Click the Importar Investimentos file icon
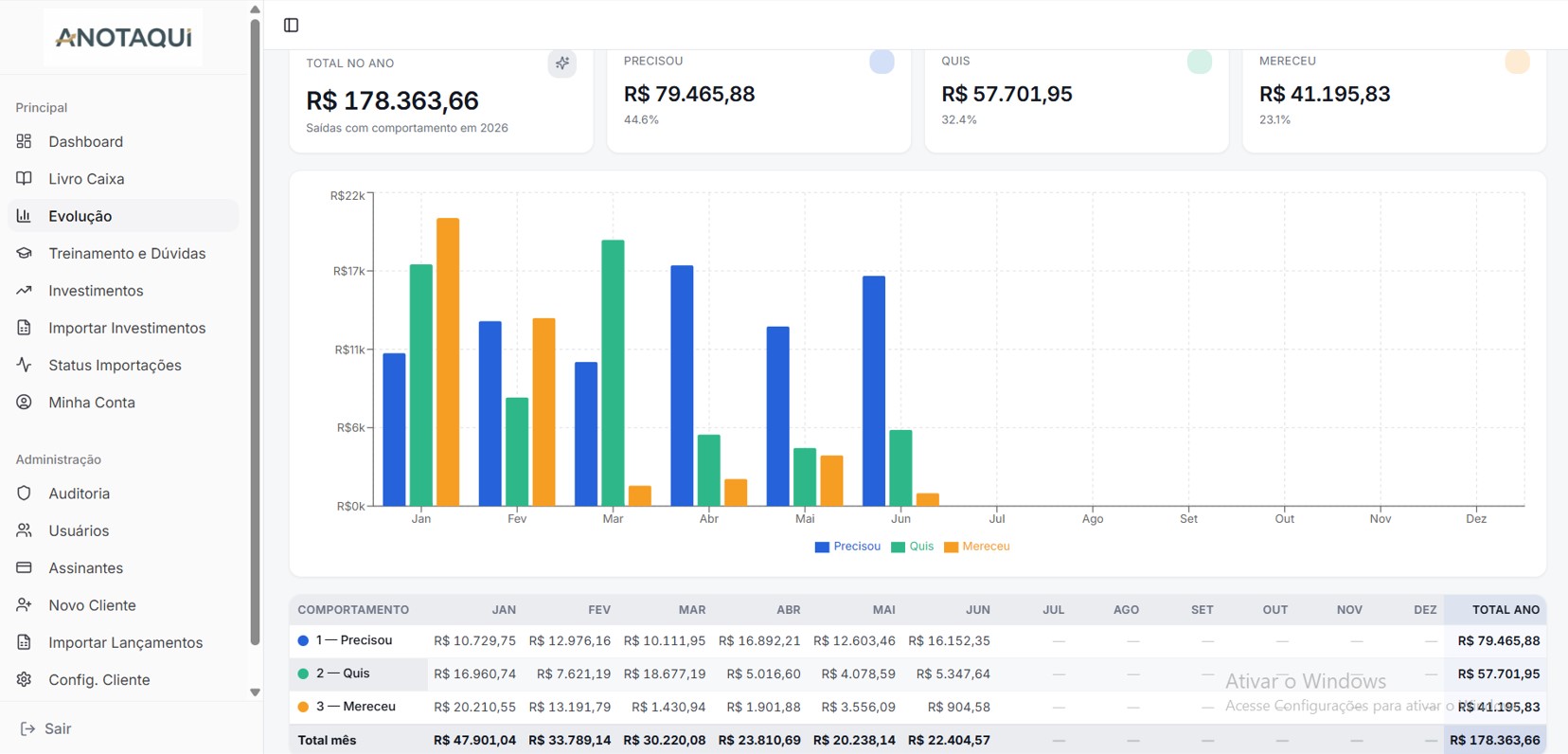Viewport: 1568px width, 754px height. [24, 328]
